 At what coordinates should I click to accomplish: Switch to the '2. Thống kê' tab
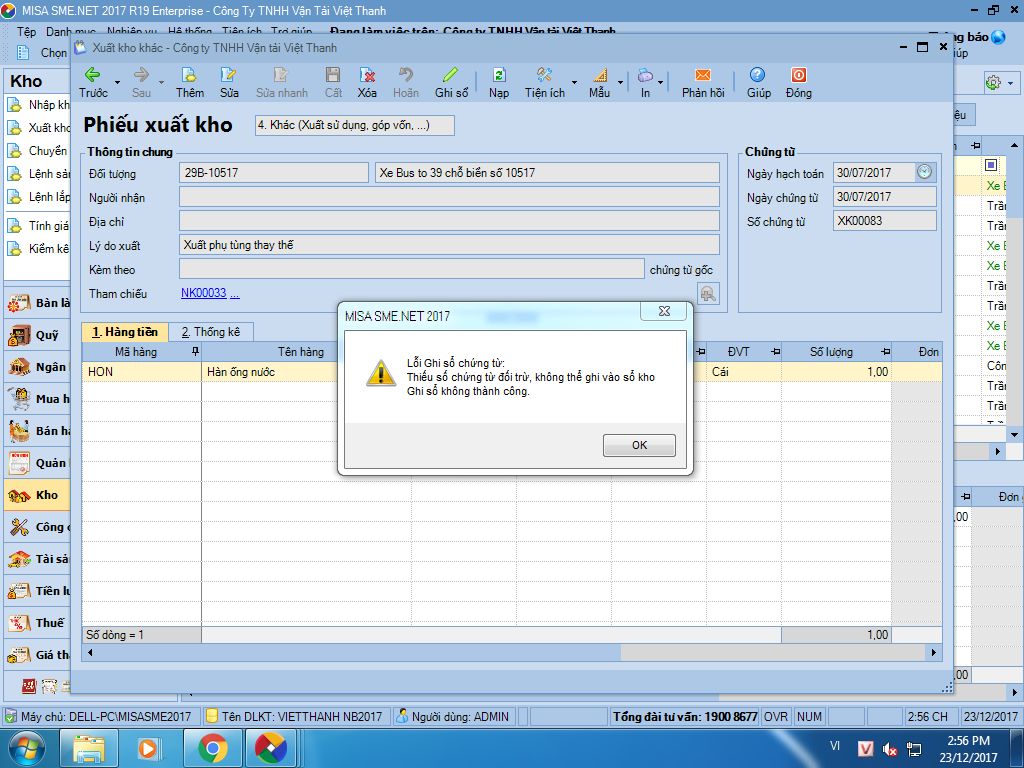tap(211, 332)
